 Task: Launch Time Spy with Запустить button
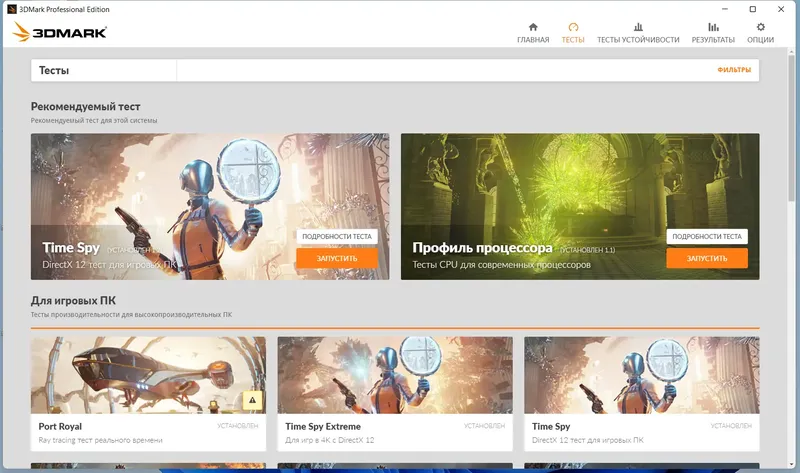(337, 258)
